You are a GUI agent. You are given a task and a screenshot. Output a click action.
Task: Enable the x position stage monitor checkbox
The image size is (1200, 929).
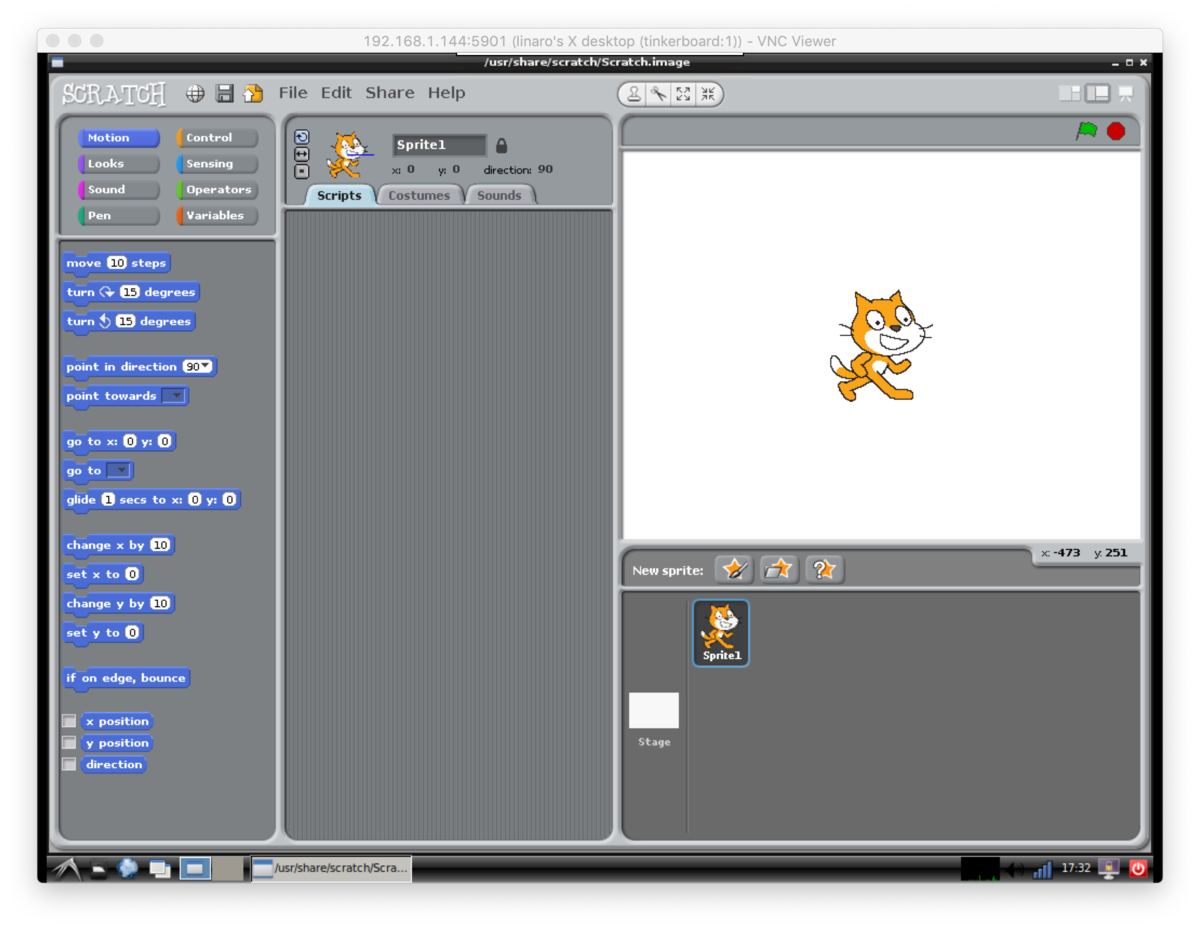point(69,721)
